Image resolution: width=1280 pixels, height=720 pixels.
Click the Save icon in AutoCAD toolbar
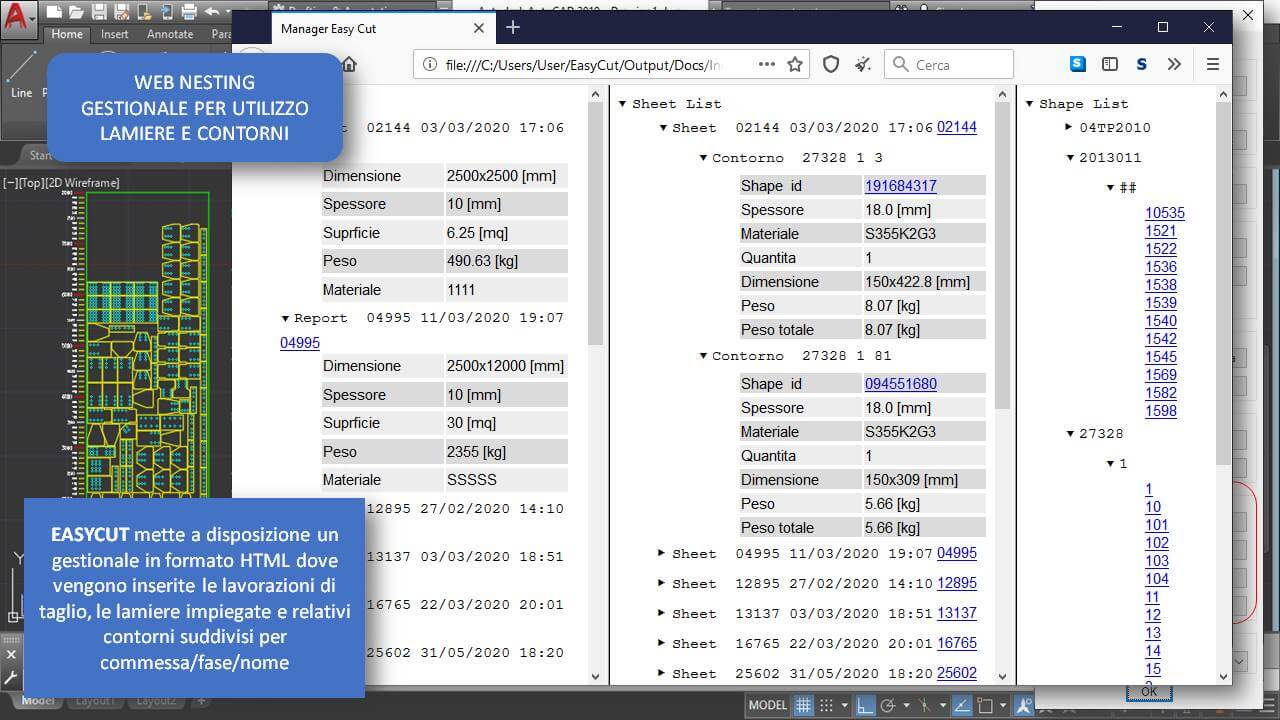[x=101, y=12]
